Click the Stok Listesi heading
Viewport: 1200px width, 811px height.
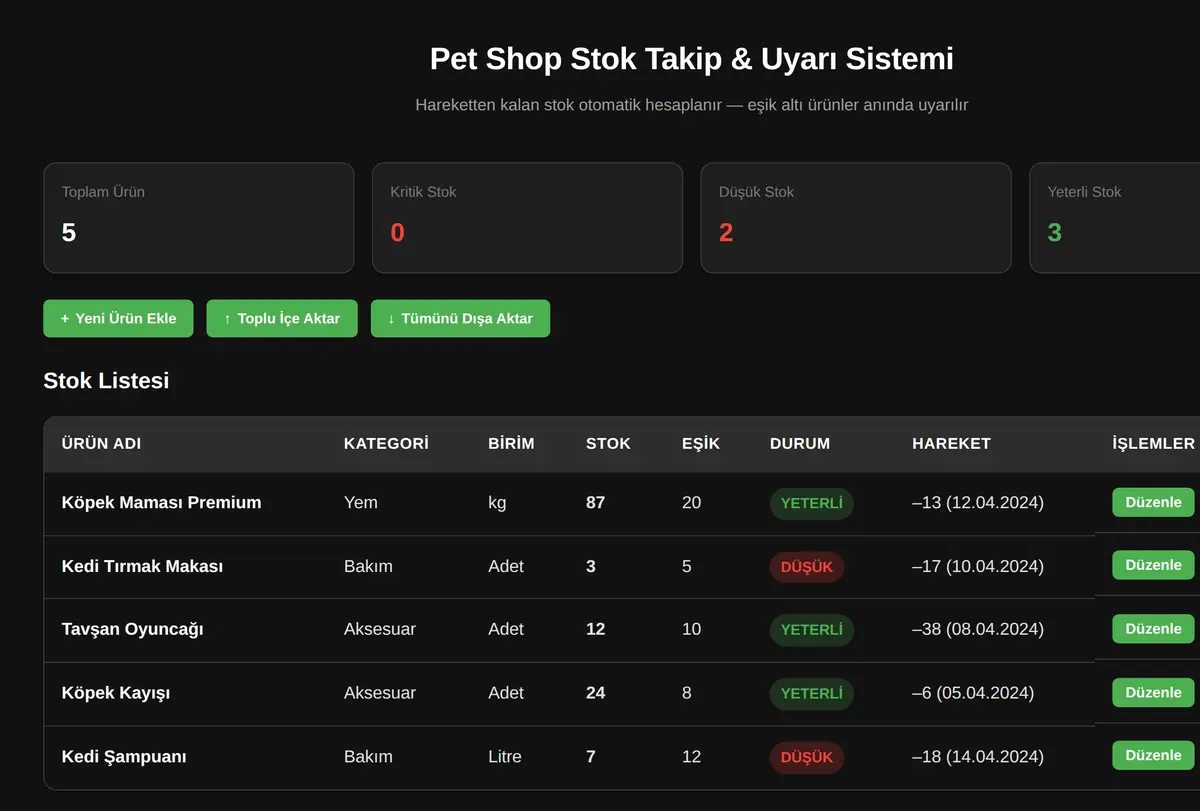(106, 381)
